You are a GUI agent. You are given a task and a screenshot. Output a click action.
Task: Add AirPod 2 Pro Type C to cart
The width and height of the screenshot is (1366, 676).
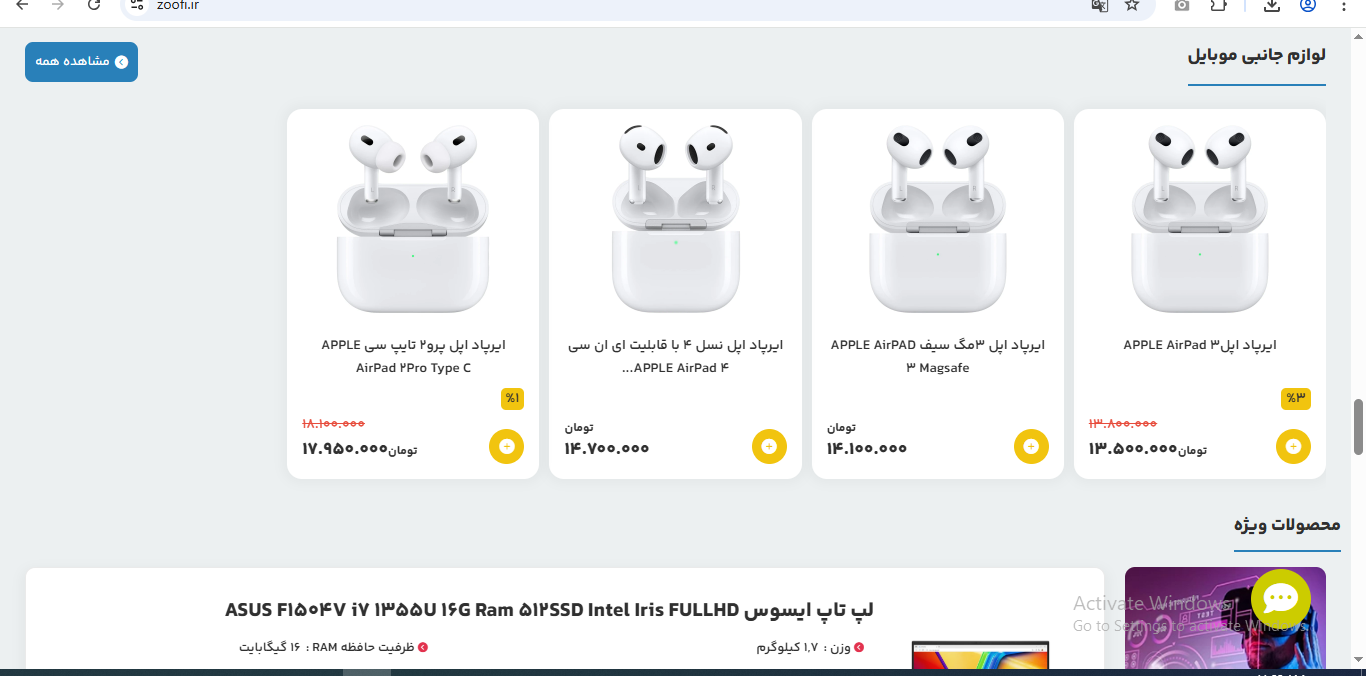506,446
